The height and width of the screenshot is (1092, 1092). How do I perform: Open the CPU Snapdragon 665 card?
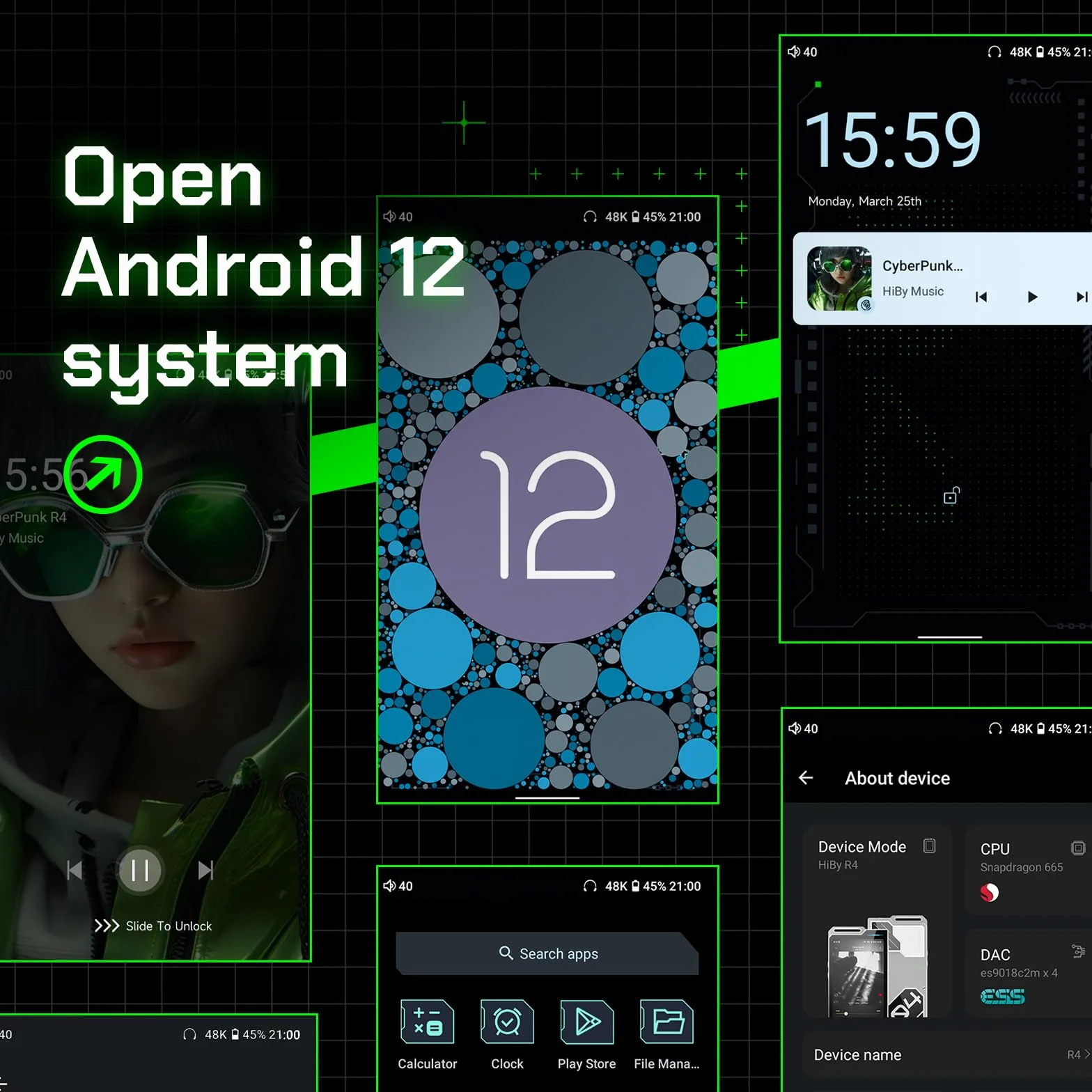click(1029, 870)
